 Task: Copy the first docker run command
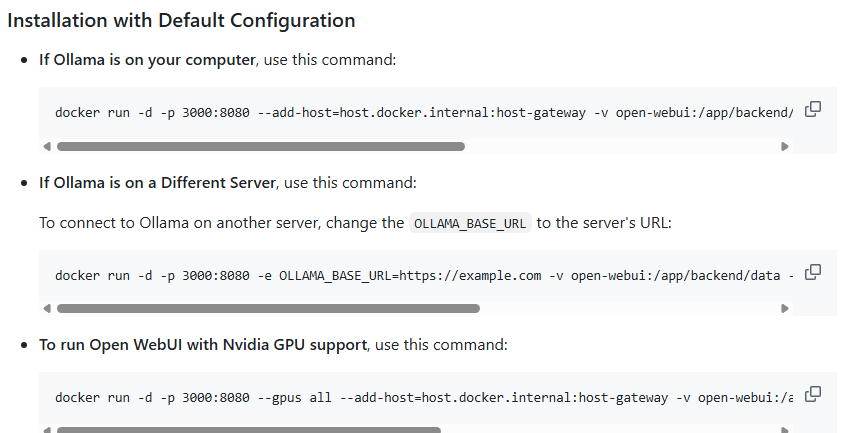[813, 109]
